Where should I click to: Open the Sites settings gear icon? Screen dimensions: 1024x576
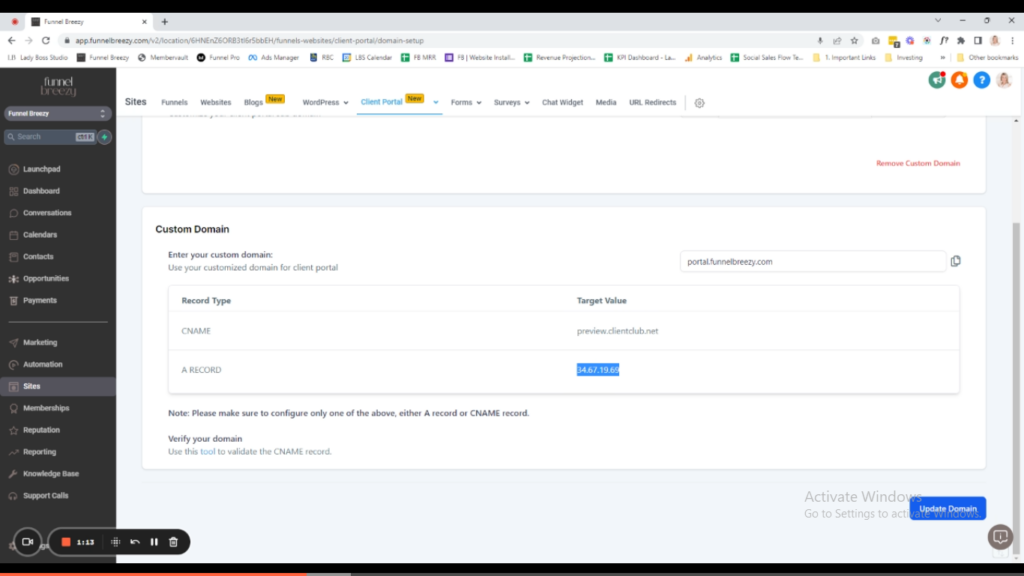click(x=699, y=103)
